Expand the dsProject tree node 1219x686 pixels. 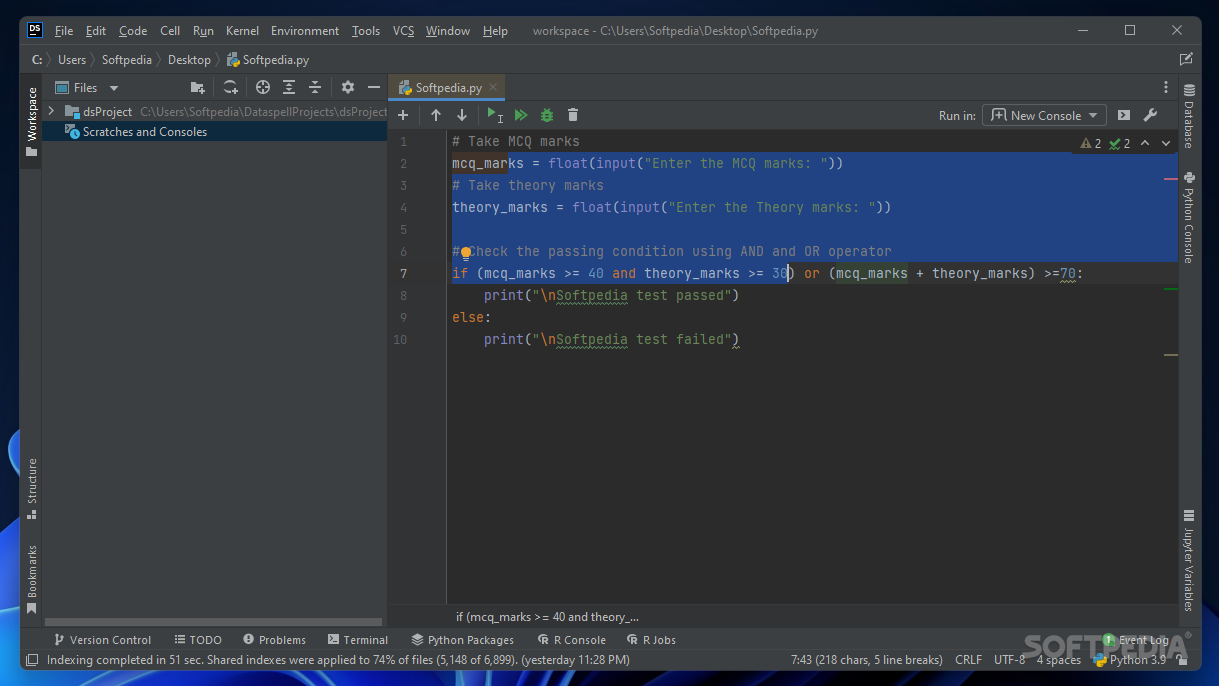coord(52,112)
